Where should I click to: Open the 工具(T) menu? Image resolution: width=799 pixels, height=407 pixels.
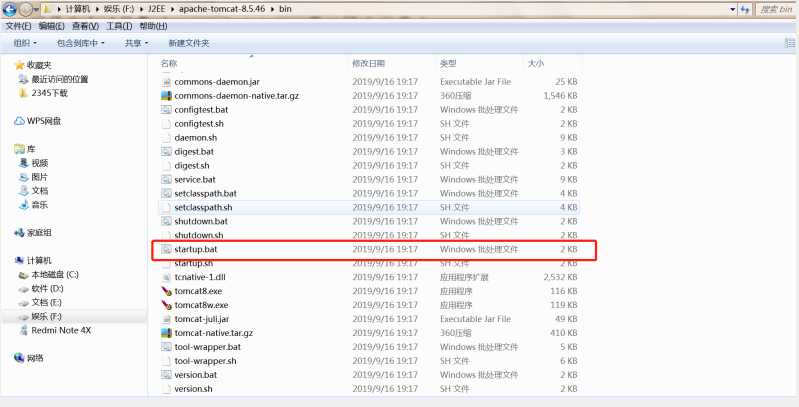click(119, 26)
